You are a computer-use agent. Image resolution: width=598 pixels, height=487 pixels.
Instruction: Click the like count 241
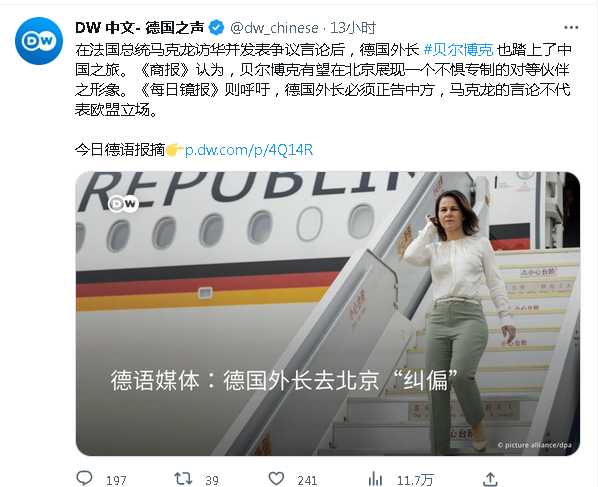307,481
